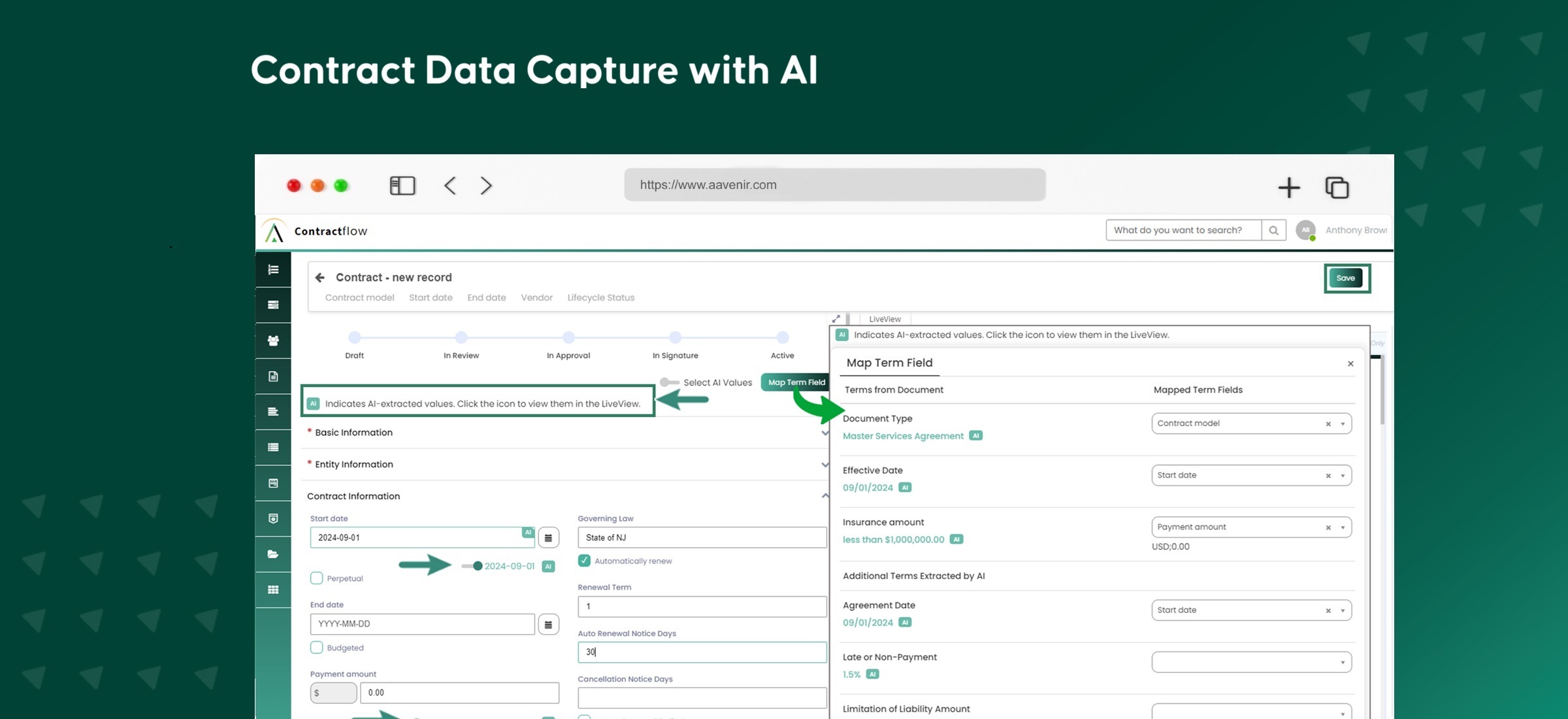Viewport: 1568px width, 719px height.
Task: Click browser sidebar toggle icon
Action: tap(402, 186)
